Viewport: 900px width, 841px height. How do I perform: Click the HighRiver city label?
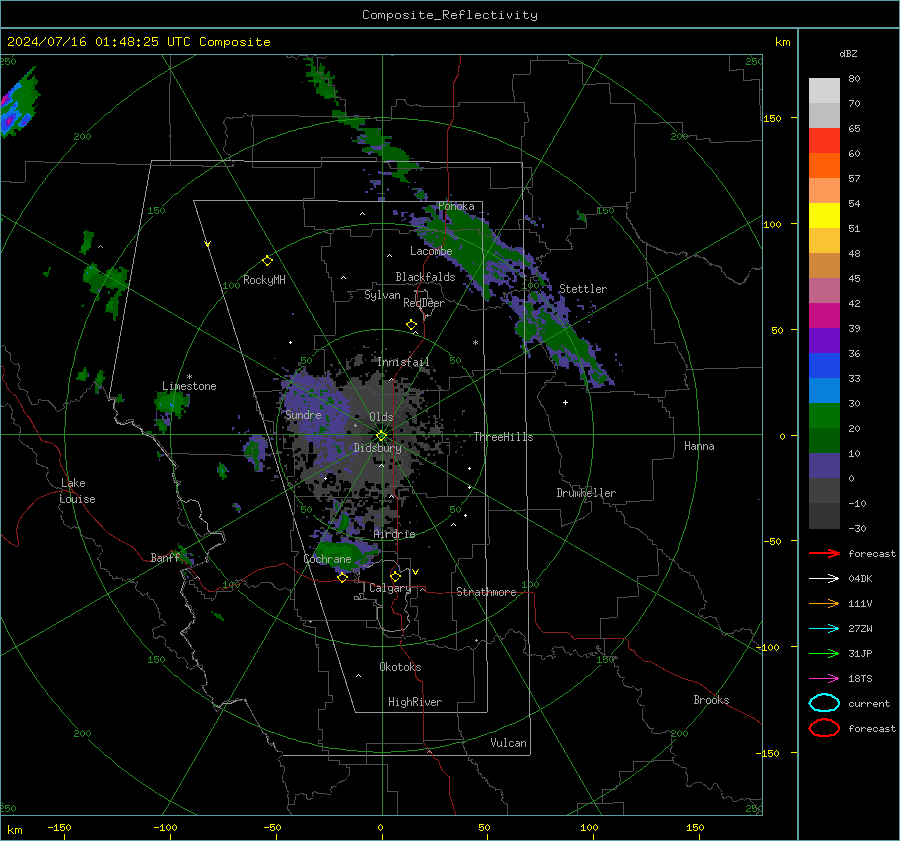(x=415, y=702)
